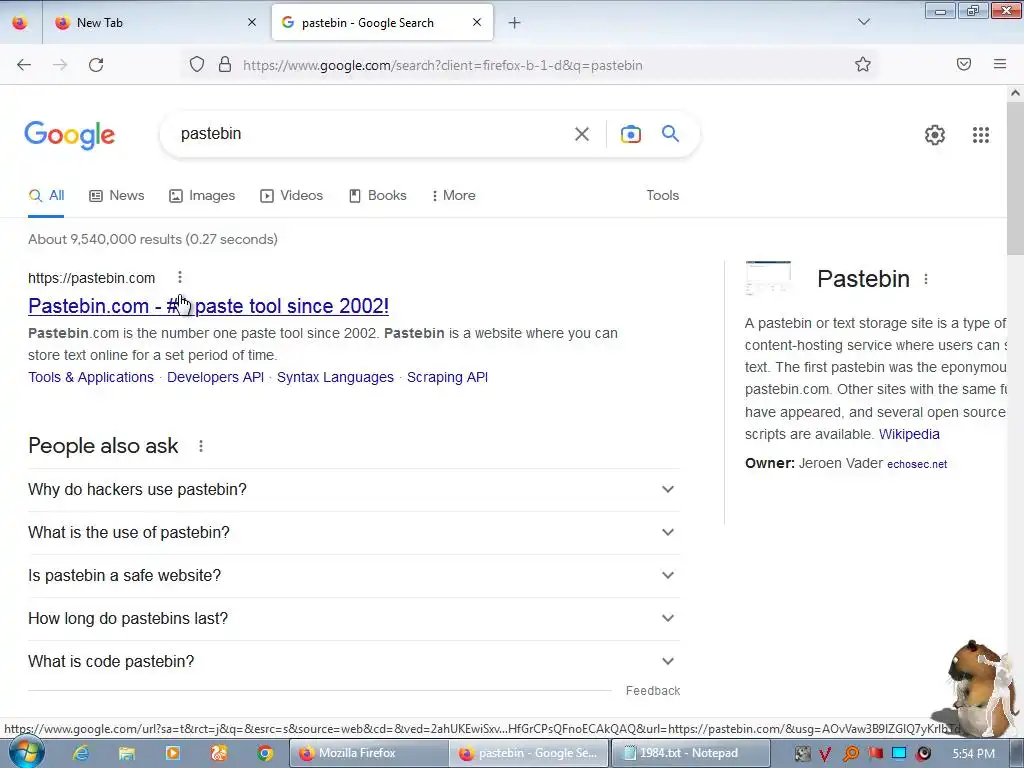
Task: Click the page vertical scrollbar thumb
Action: coord(1015,180)
